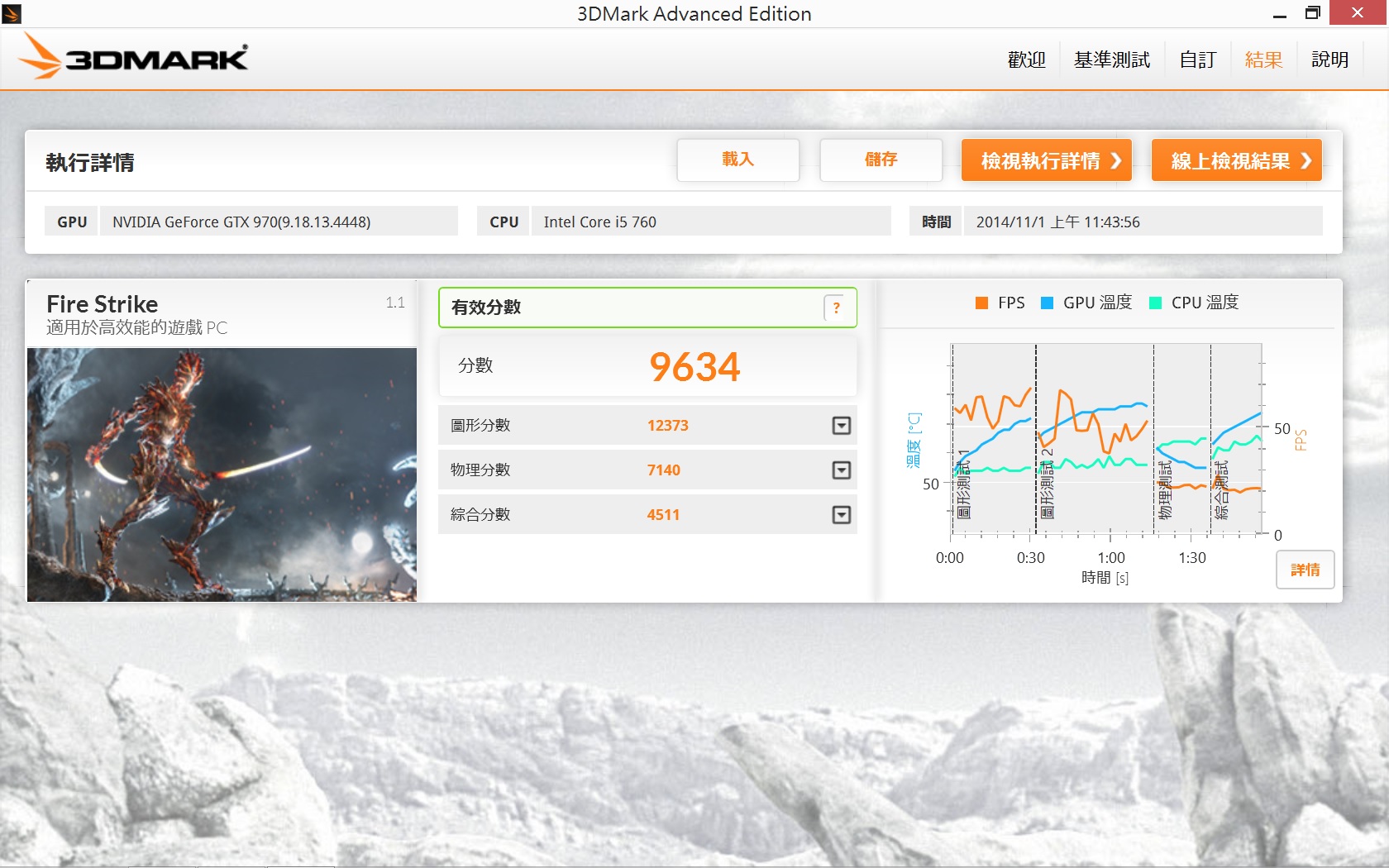Click the graphics score value 12373

tap(667, 426)
